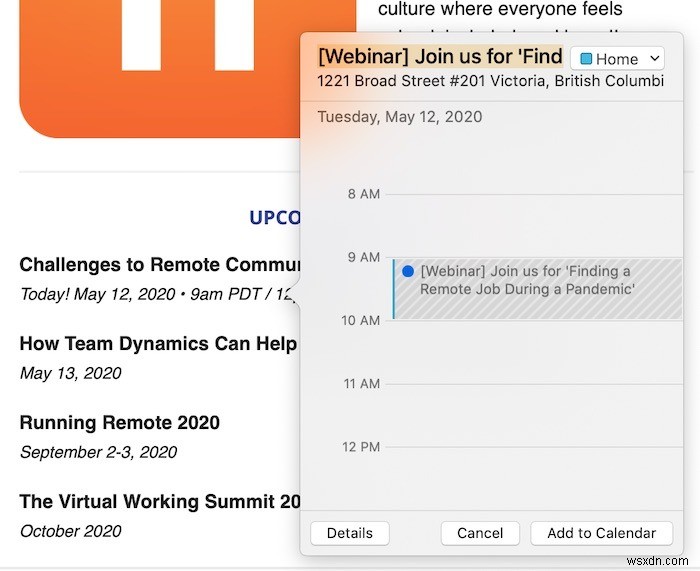
Task: Click the 'September 2-3, 2020' date text
Action: (x=99, y=452)
